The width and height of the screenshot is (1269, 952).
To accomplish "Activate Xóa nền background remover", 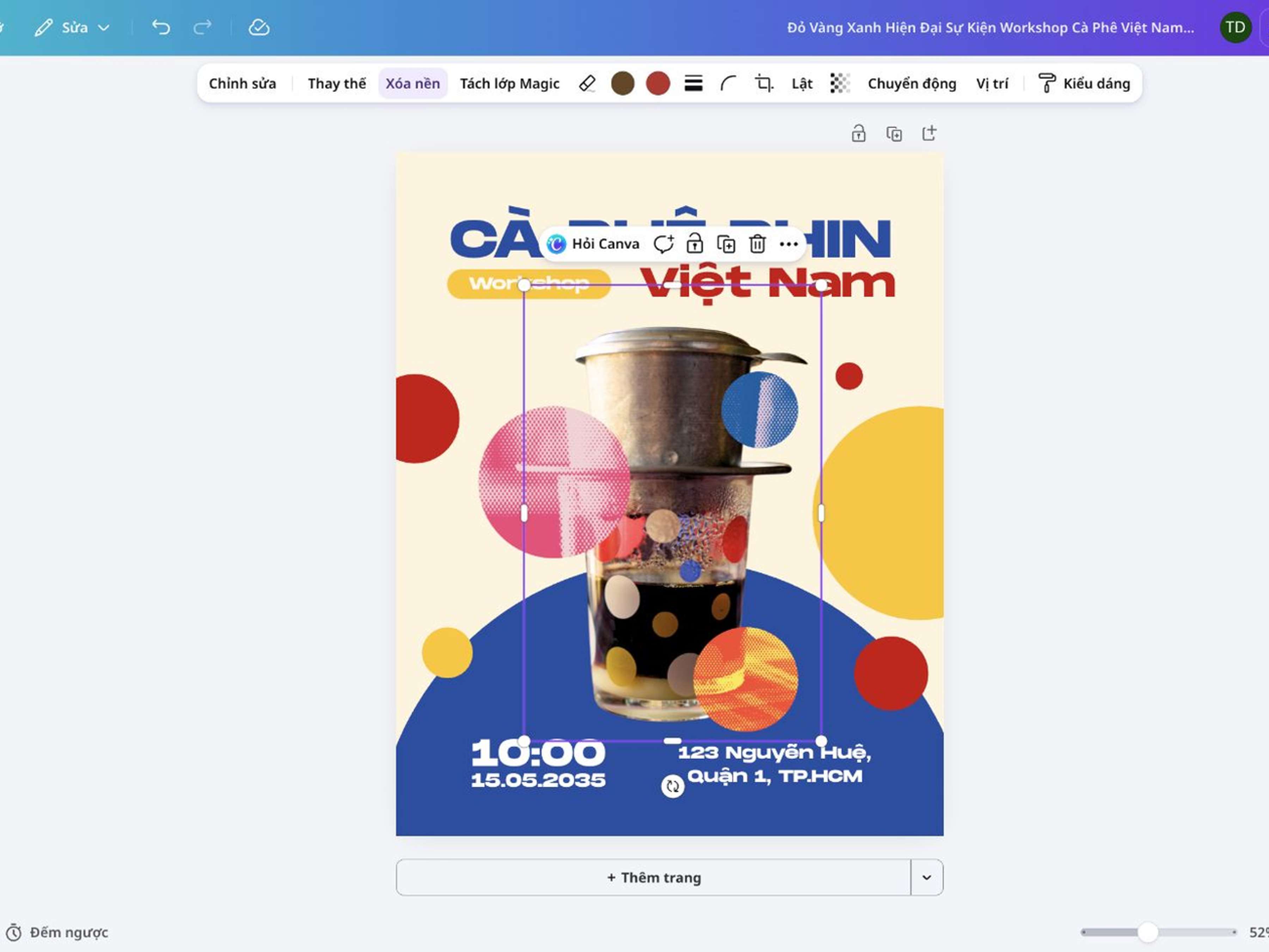I will pyautogui.click(x=412, y=83).
